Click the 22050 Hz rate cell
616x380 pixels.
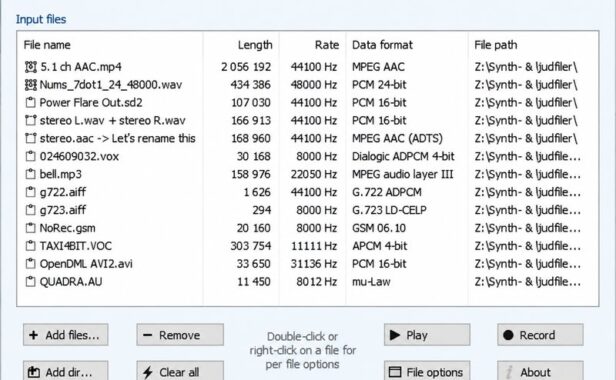point(314,174)
